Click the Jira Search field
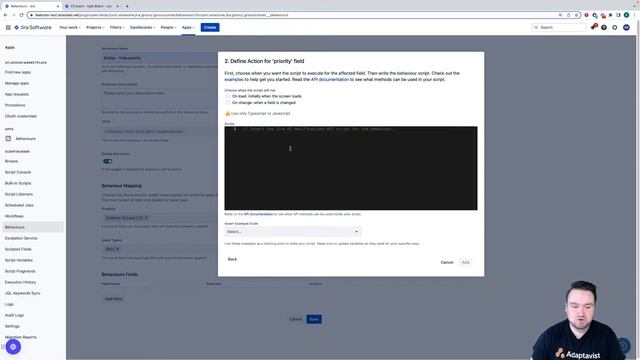Image resolution: width=640 pixels, height=360 pixels. click(x=559, y=27)
